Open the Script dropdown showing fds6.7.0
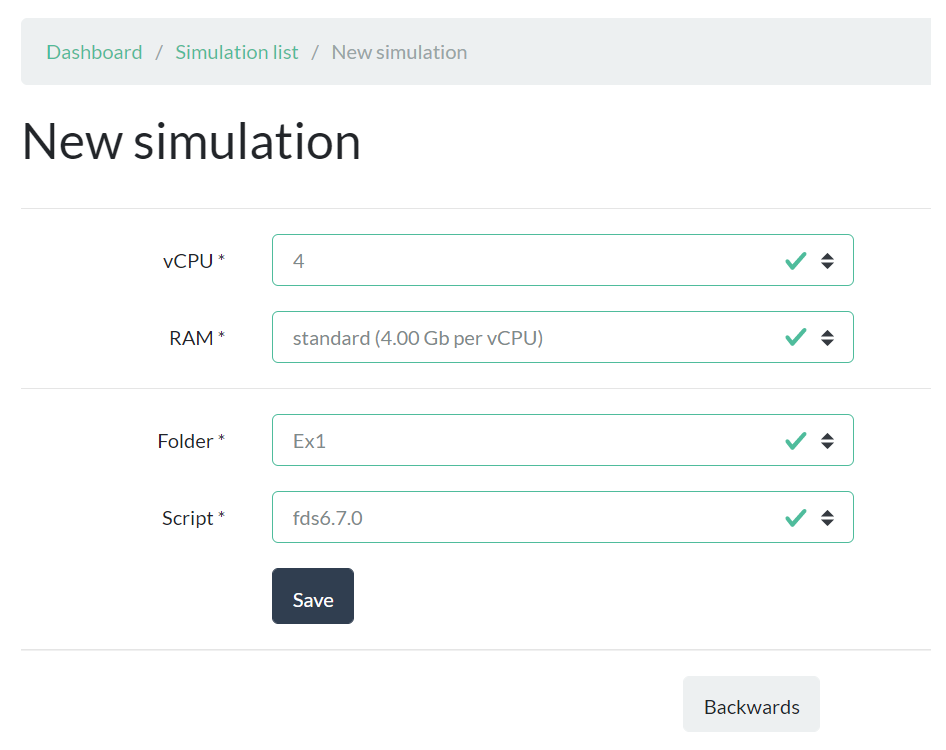 pyautogui.click(x=562, y=518)
